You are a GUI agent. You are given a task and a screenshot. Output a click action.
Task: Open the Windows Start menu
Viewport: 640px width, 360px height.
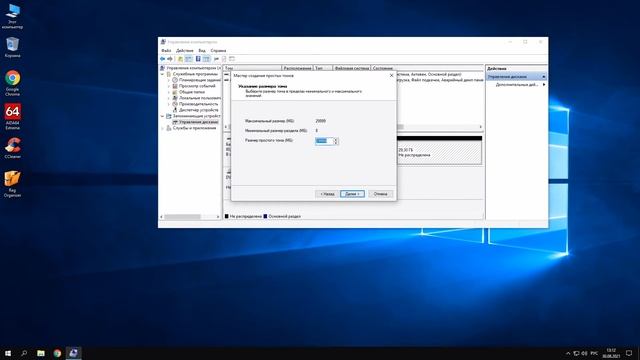8,353
